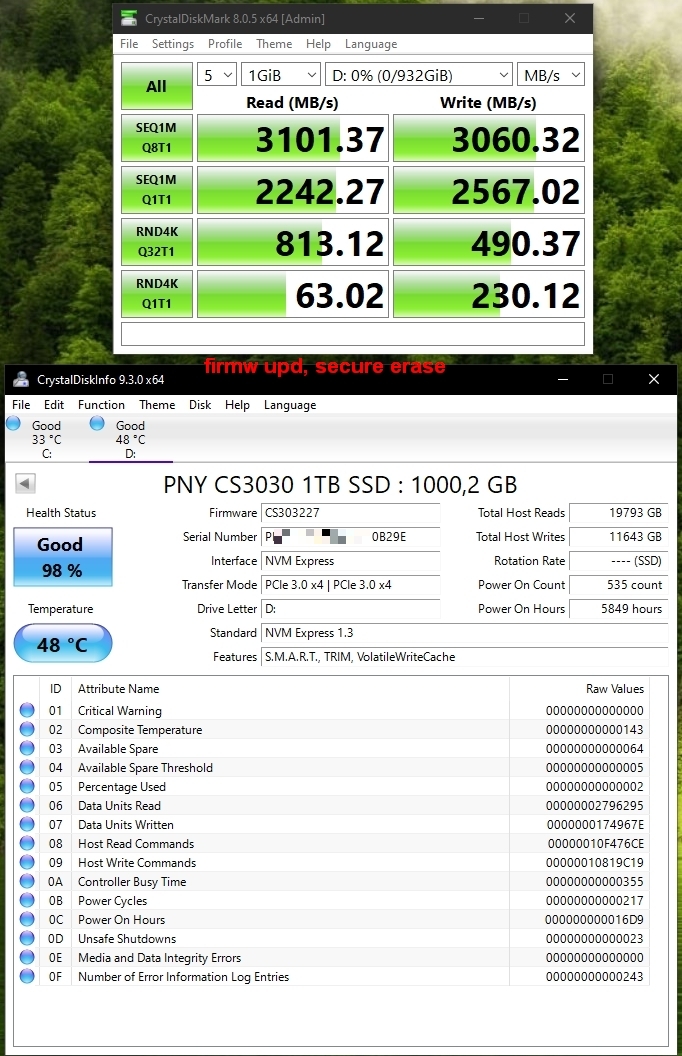Open CrystalDiskMark Settings menu
Screen dimensions: 682x1056
click(172, 44)
